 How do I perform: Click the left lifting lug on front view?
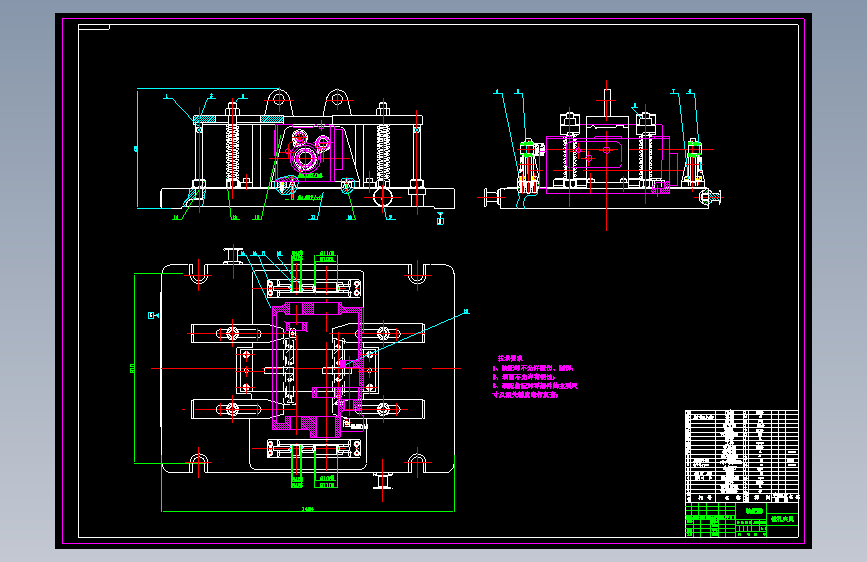tap(279, 102)
